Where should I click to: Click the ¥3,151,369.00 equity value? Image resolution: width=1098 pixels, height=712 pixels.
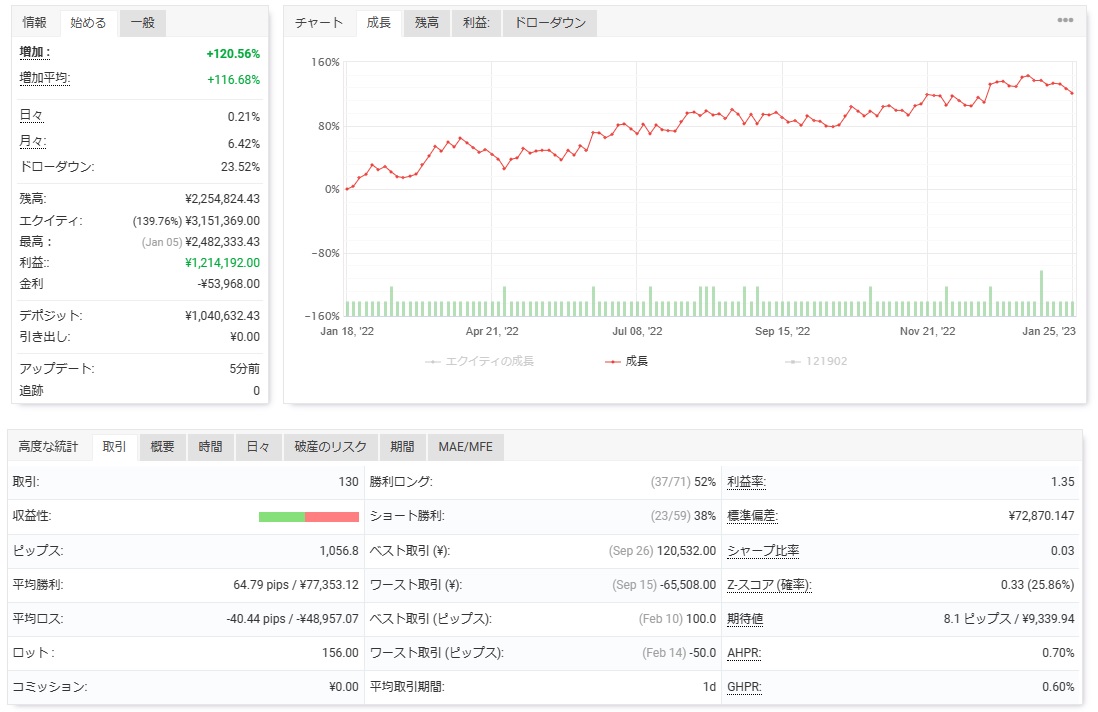pyautogui.click(x=223, y=221)
